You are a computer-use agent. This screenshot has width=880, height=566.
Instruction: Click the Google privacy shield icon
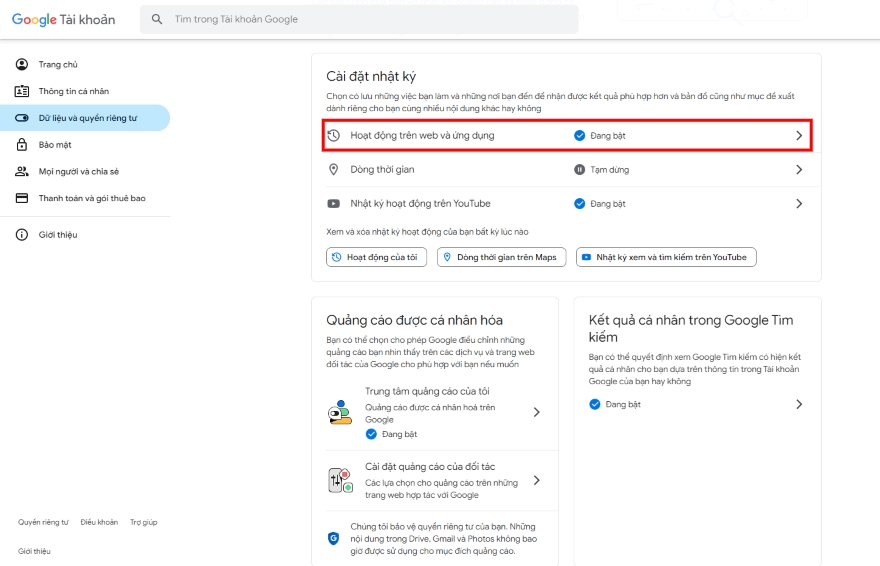(334, 538)
